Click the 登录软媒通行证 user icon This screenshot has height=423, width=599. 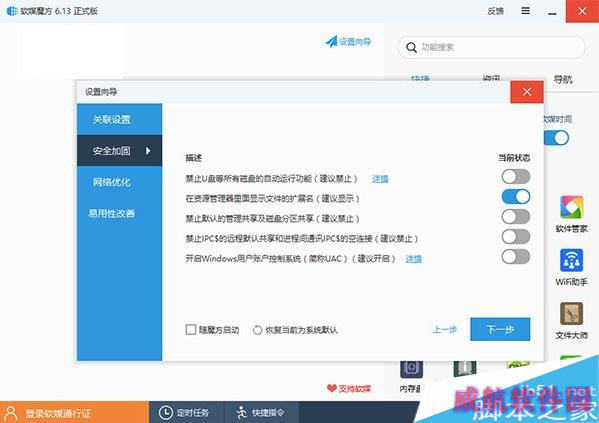click(x=11, y=413)
